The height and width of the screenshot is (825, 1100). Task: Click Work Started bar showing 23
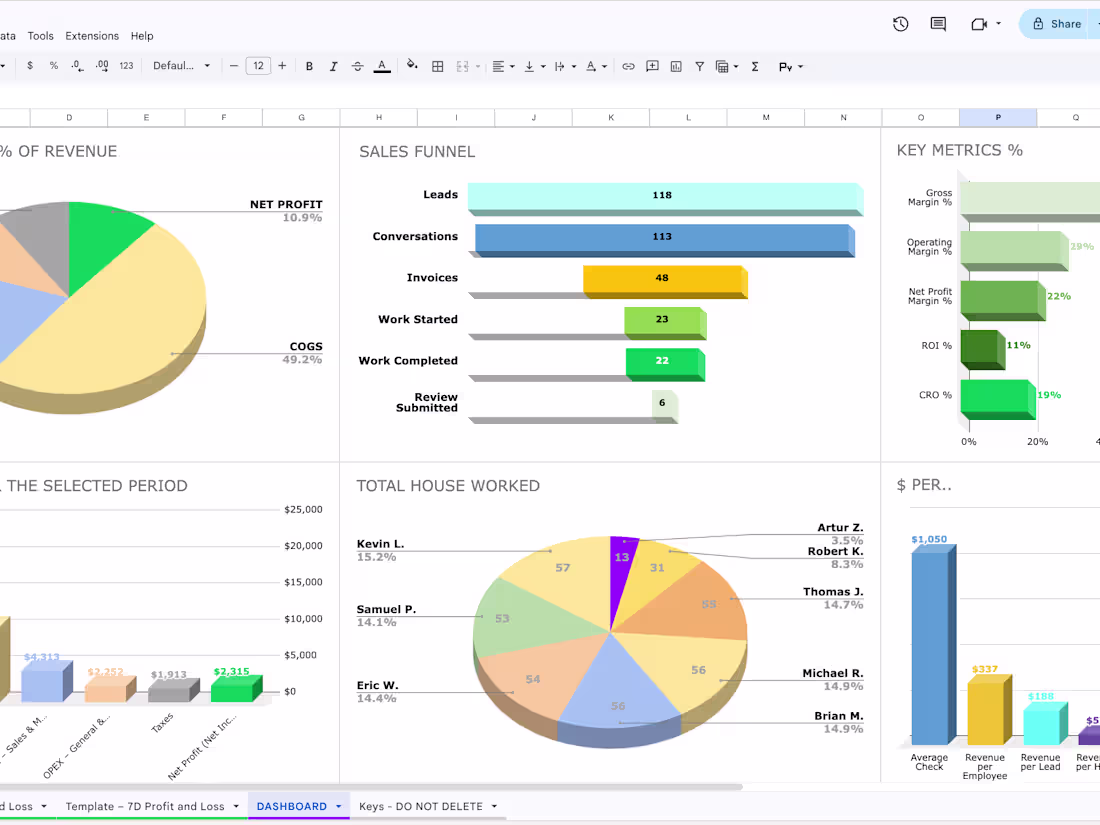[x=665, y=321]
